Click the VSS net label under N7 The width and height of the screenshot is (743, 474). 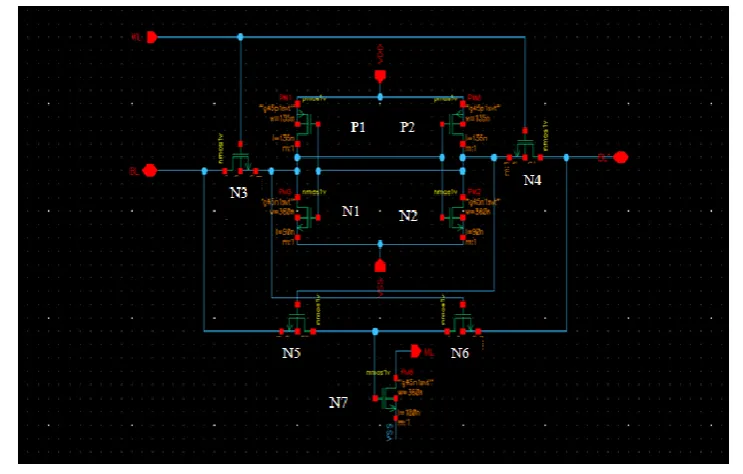tap(390, 432)
